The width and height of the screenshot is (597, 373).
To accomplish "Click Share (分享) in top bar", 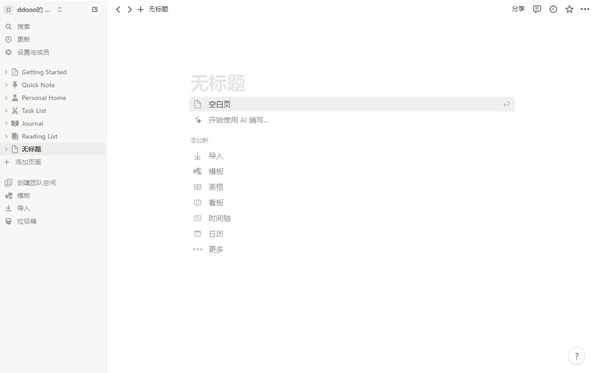I will coord(518,9).
